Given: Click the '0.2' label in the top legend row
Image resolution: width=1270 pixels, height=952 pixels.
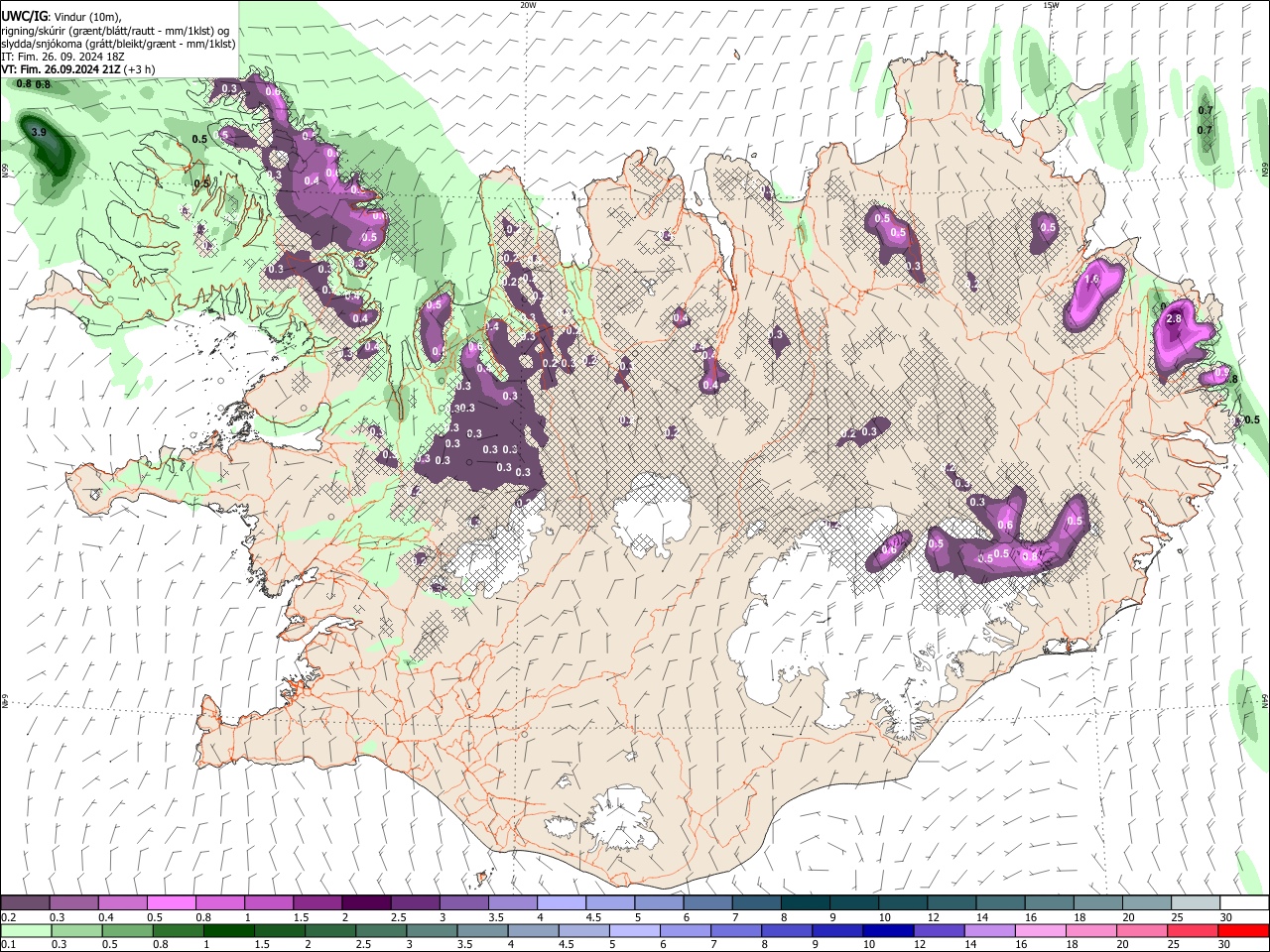Looking at the screenshot, I should coord(9,917).
